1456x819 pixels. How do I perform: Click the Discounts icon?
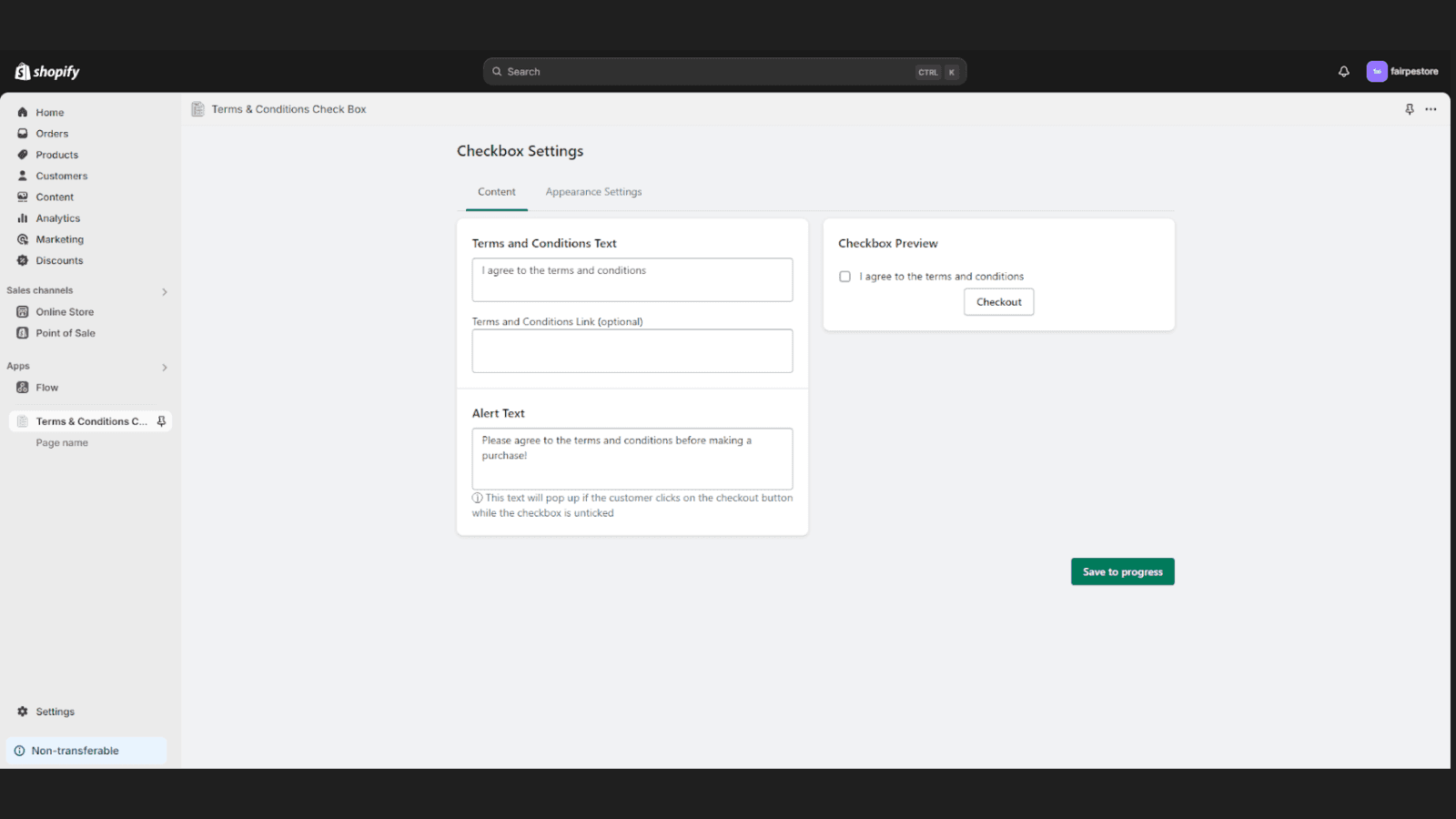click(x=23, y=260)
